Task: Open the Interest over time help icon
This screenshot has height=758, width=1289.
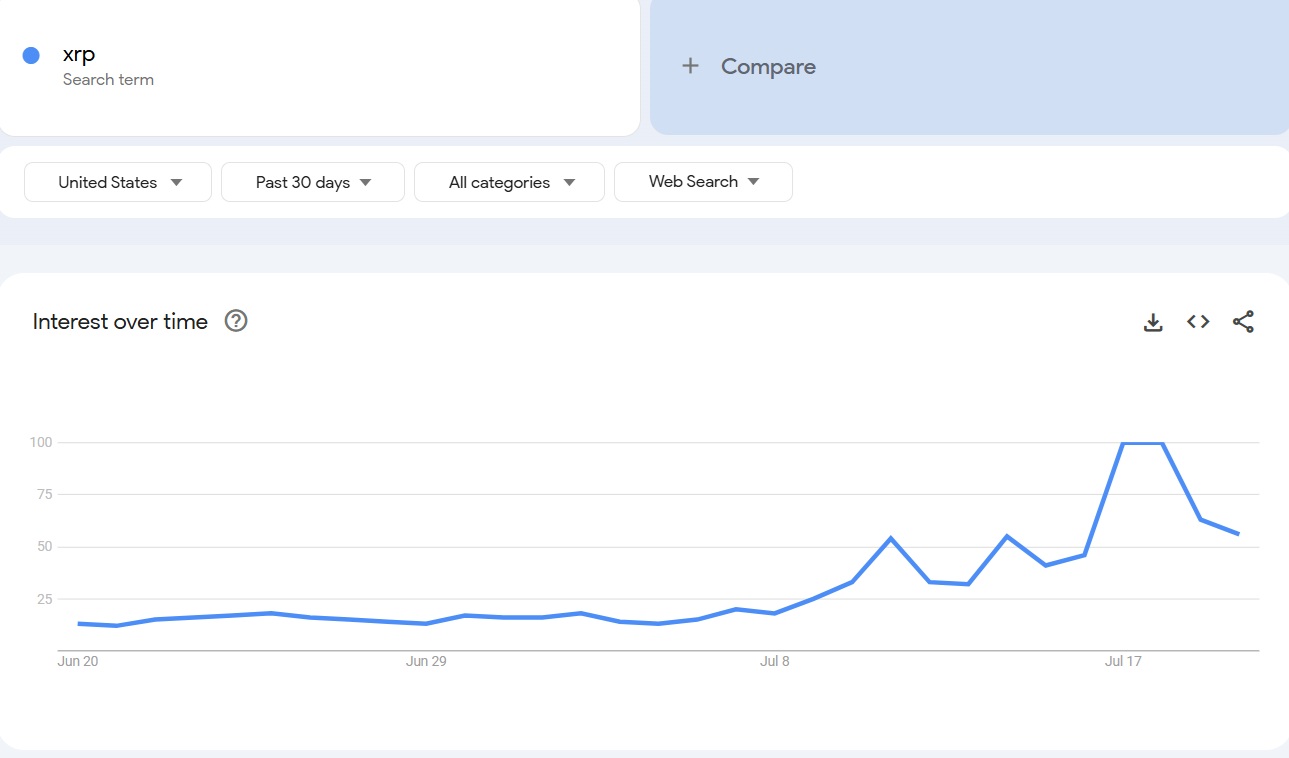Action: (x=236, y=321)
